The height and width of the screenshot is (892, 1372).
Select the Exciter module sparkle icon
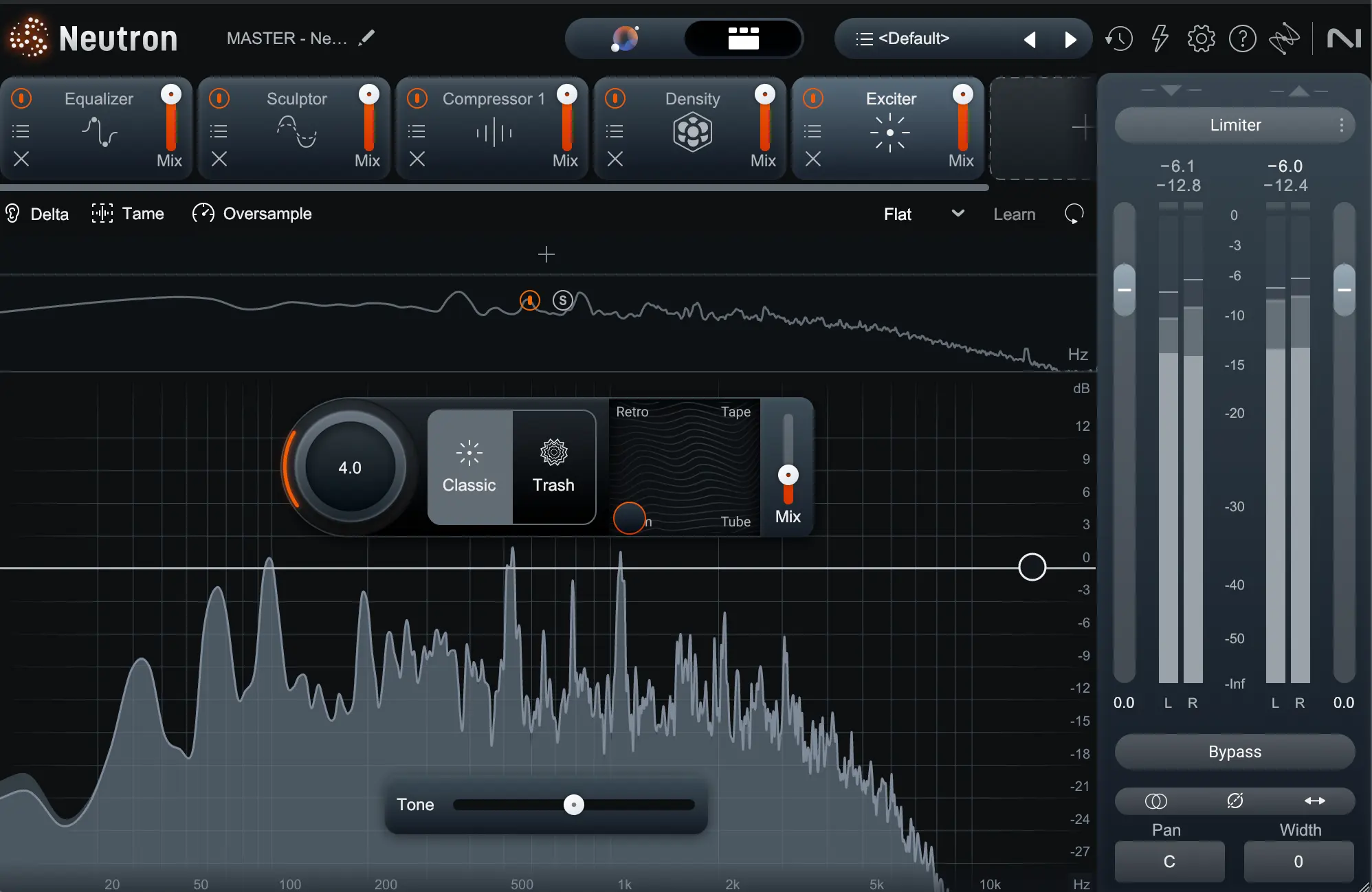(890, 132)
